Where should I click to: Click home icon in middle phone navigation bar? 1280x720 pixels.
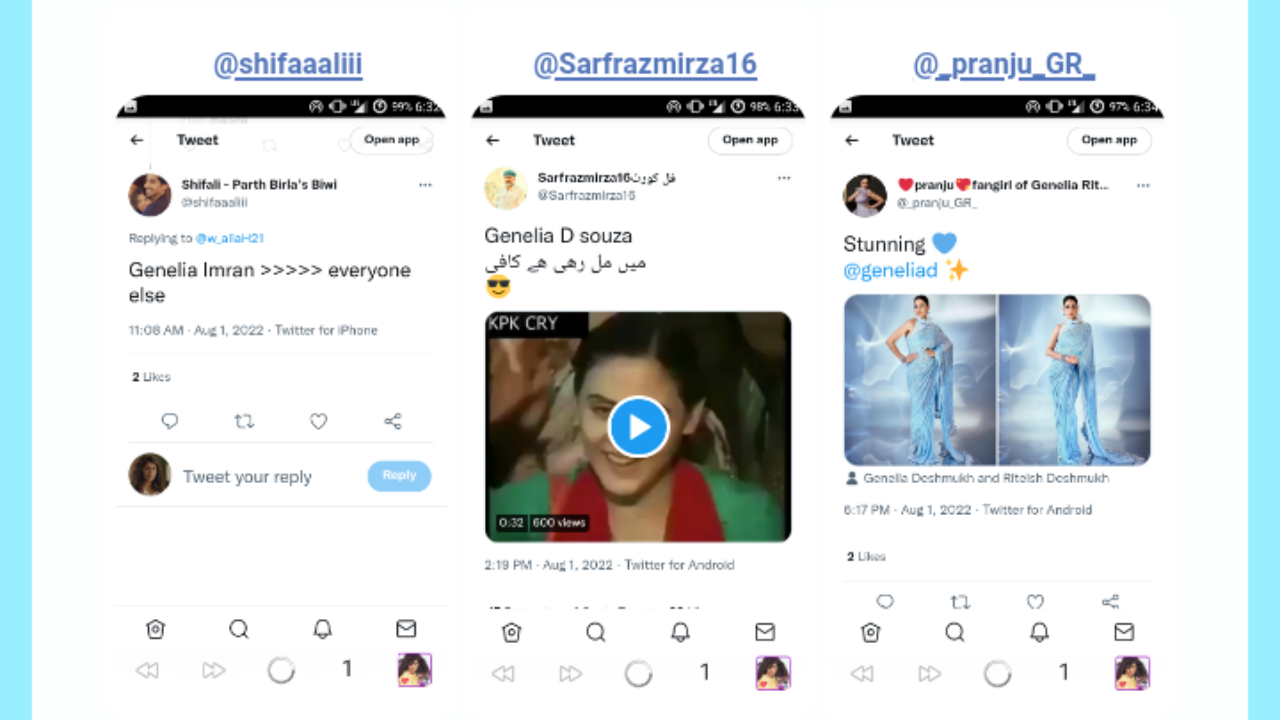[x=511, y=631]
